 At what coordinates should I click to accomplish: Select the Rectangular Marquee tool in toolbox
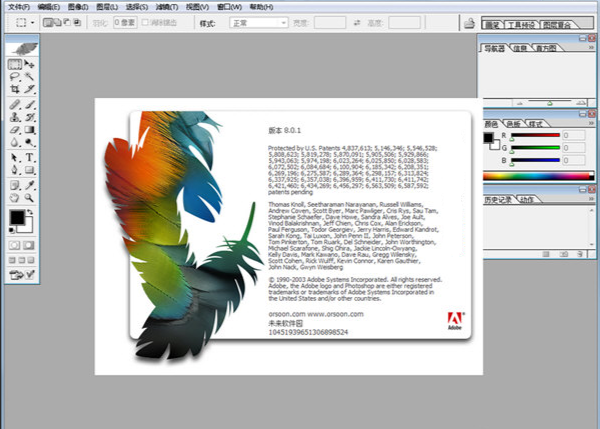click(15, 64)
